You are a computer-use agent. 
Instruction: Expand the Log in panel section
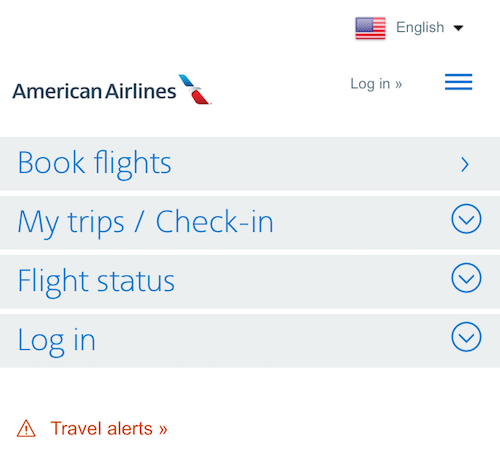coord(250,341)
